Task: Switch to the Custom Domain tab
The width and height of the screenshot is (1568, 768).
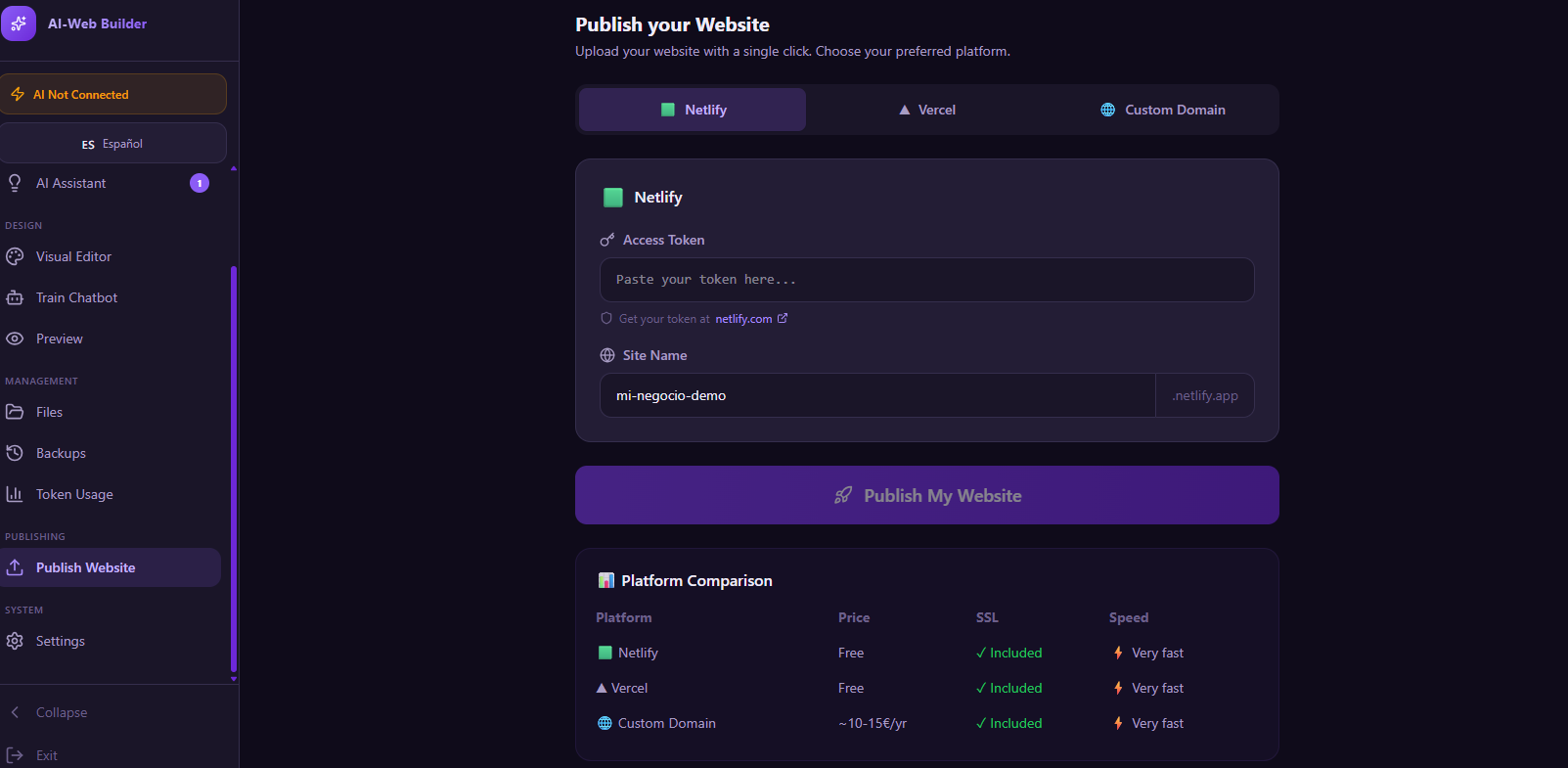Action: (1162, 110)
